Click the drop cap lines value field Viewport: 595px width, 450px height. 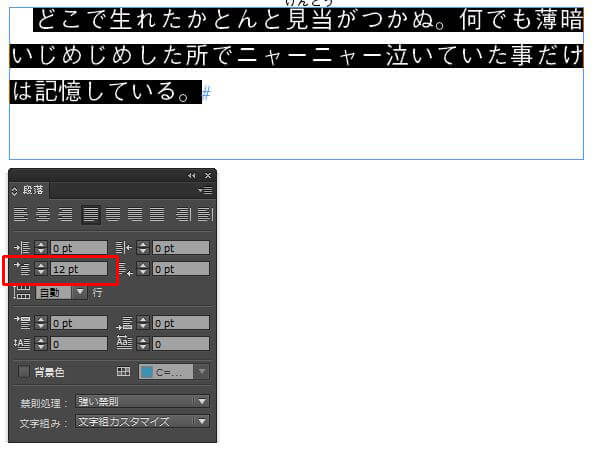pos(79,344)
